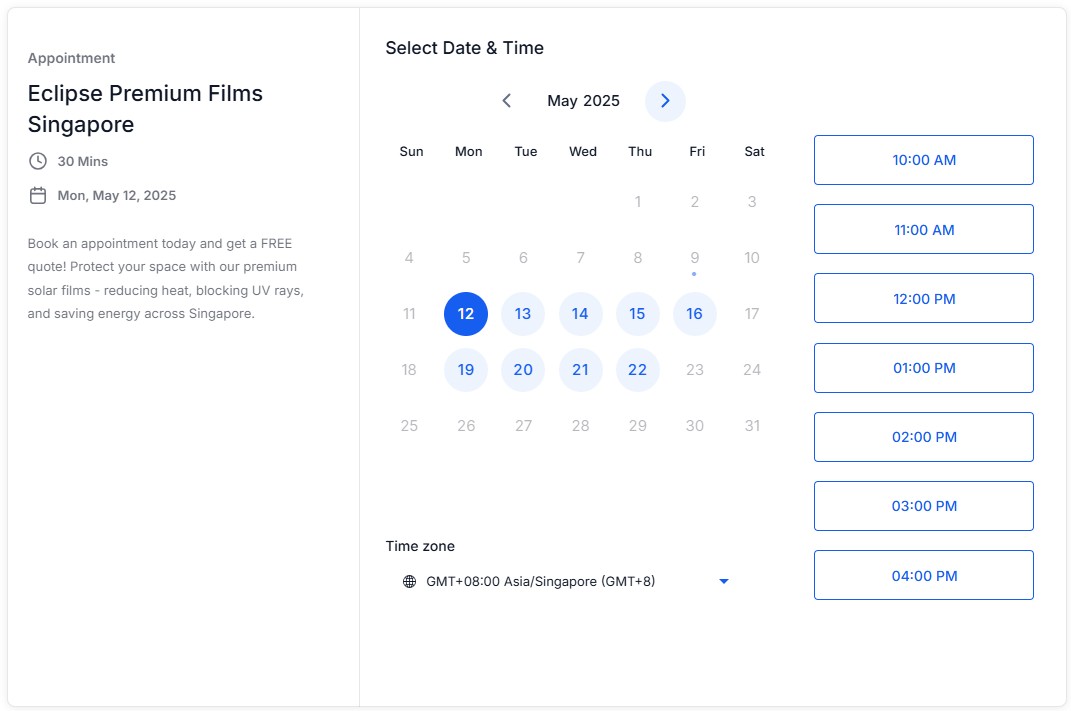
Task: Select May 22 on the calendar
Action: click(637, 370)
